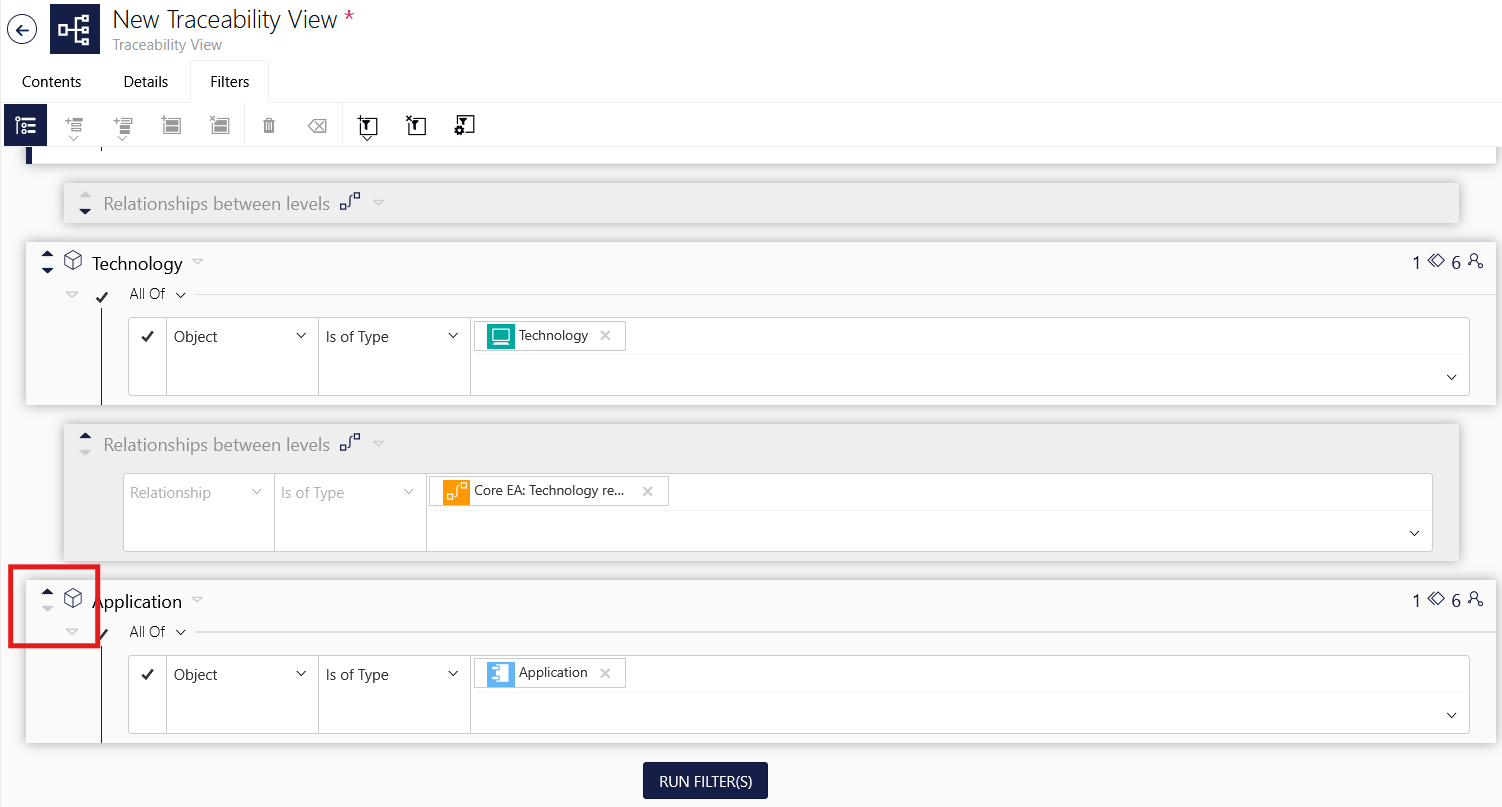Toggle the checkmark beside the Application Object row

tap(148, 675)
